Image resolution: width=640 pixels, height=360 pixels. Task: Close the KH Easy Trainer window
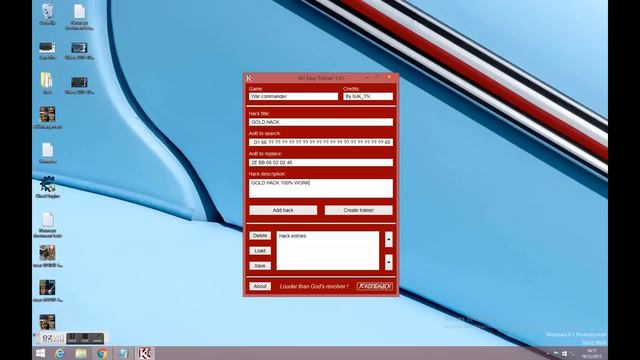click(389, 77)
